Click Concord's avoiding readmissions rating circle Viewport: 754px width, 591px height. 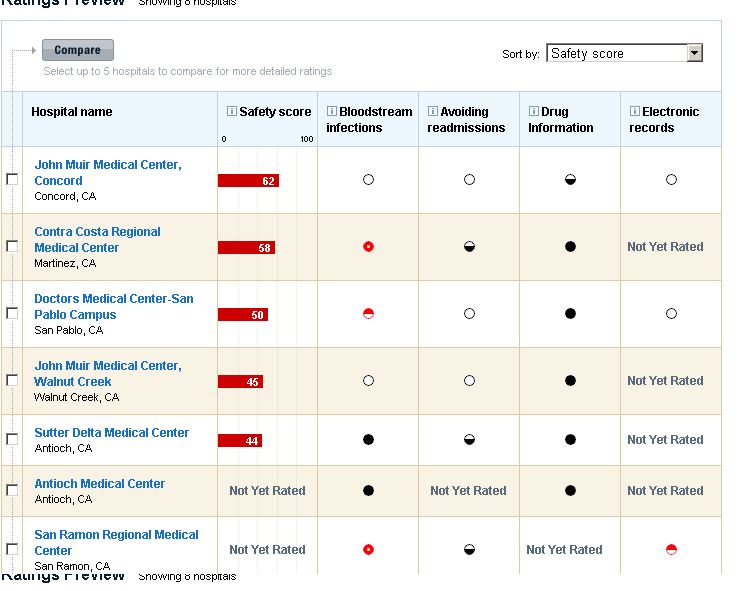469,179
